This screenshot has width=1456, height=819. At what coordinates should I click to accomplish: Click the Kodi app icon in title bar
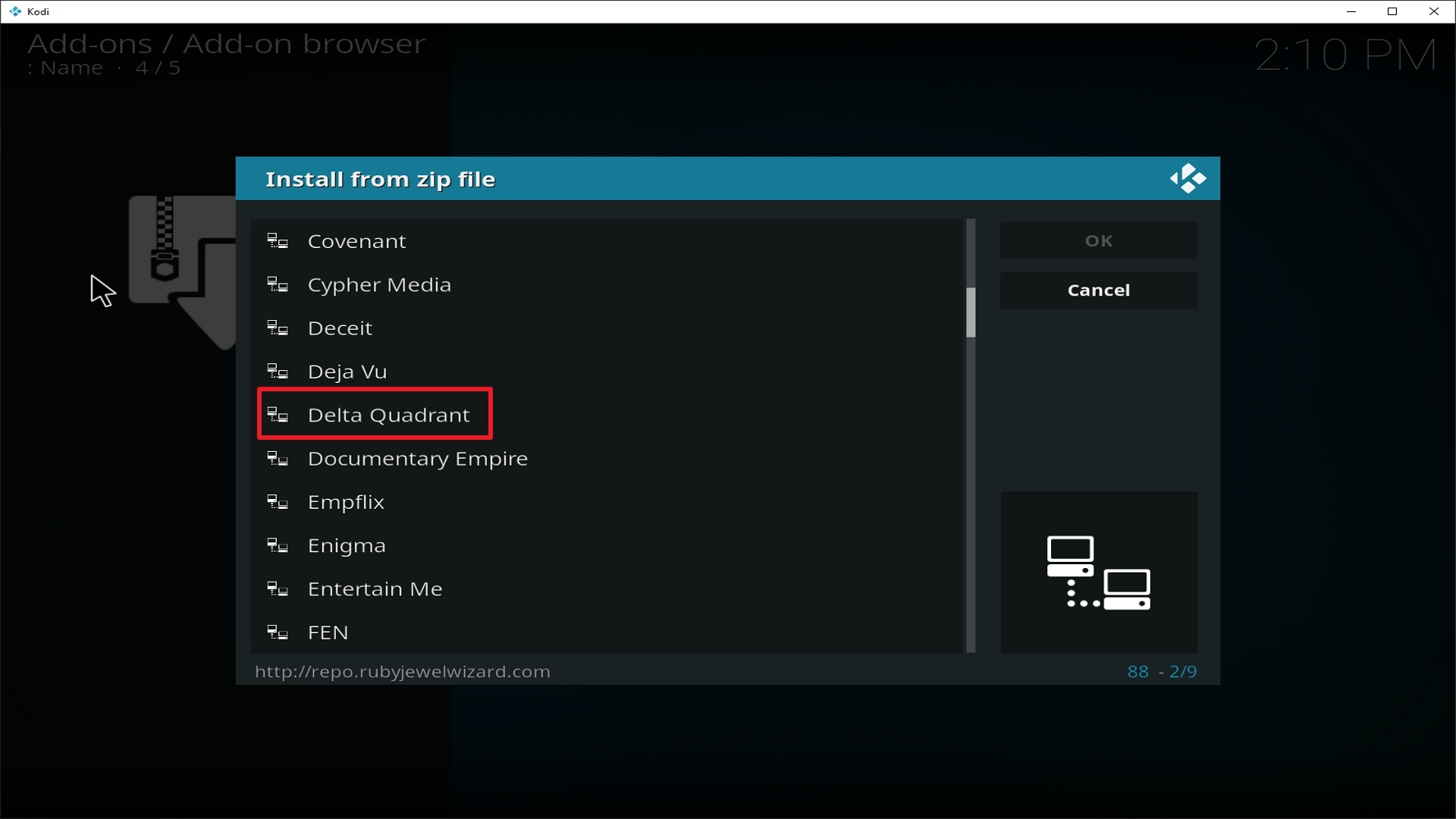pos(15,11)
